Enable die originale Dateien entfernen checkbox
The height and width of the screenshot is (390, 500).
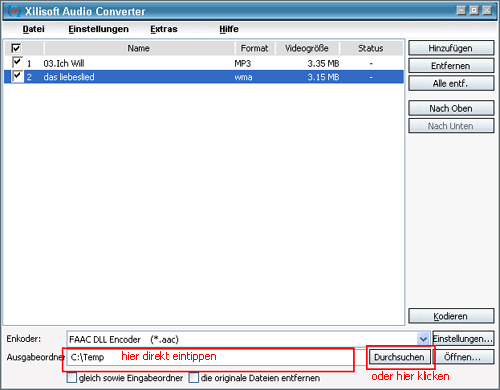194,378
